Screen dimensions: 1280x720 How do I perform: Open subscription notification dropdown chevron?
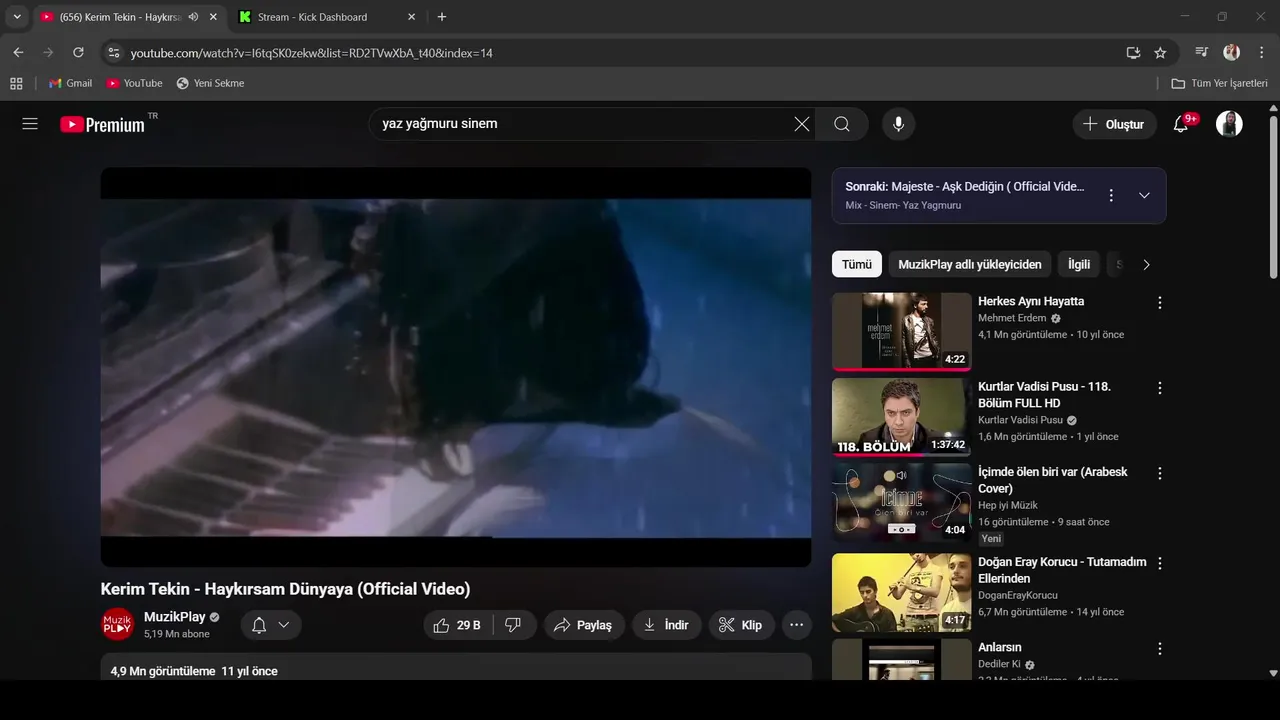[x=284, y=625]
